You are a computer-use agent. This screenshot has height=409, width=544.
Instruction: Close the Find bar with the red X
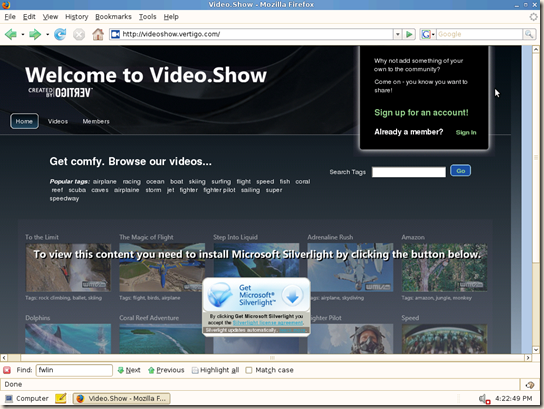[x=7, y=370]
